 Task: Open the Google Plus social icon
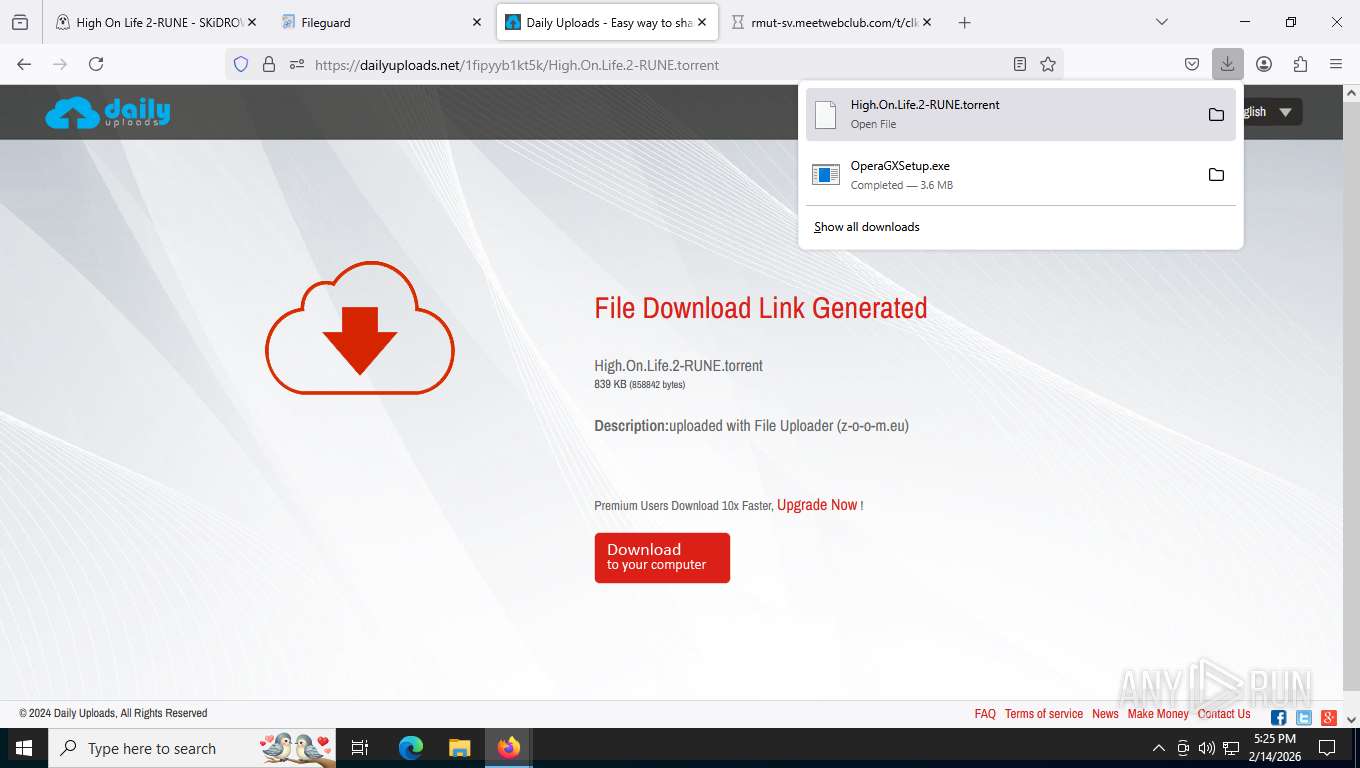tap(1329, 717)
